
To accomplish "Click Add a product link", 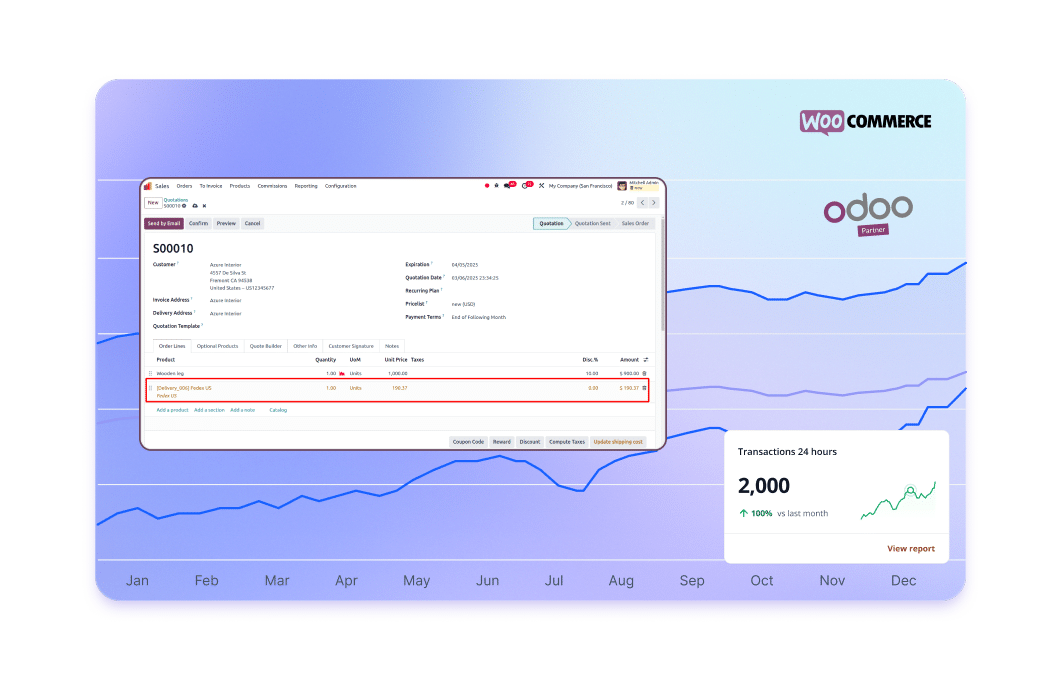I will point(173,410).
